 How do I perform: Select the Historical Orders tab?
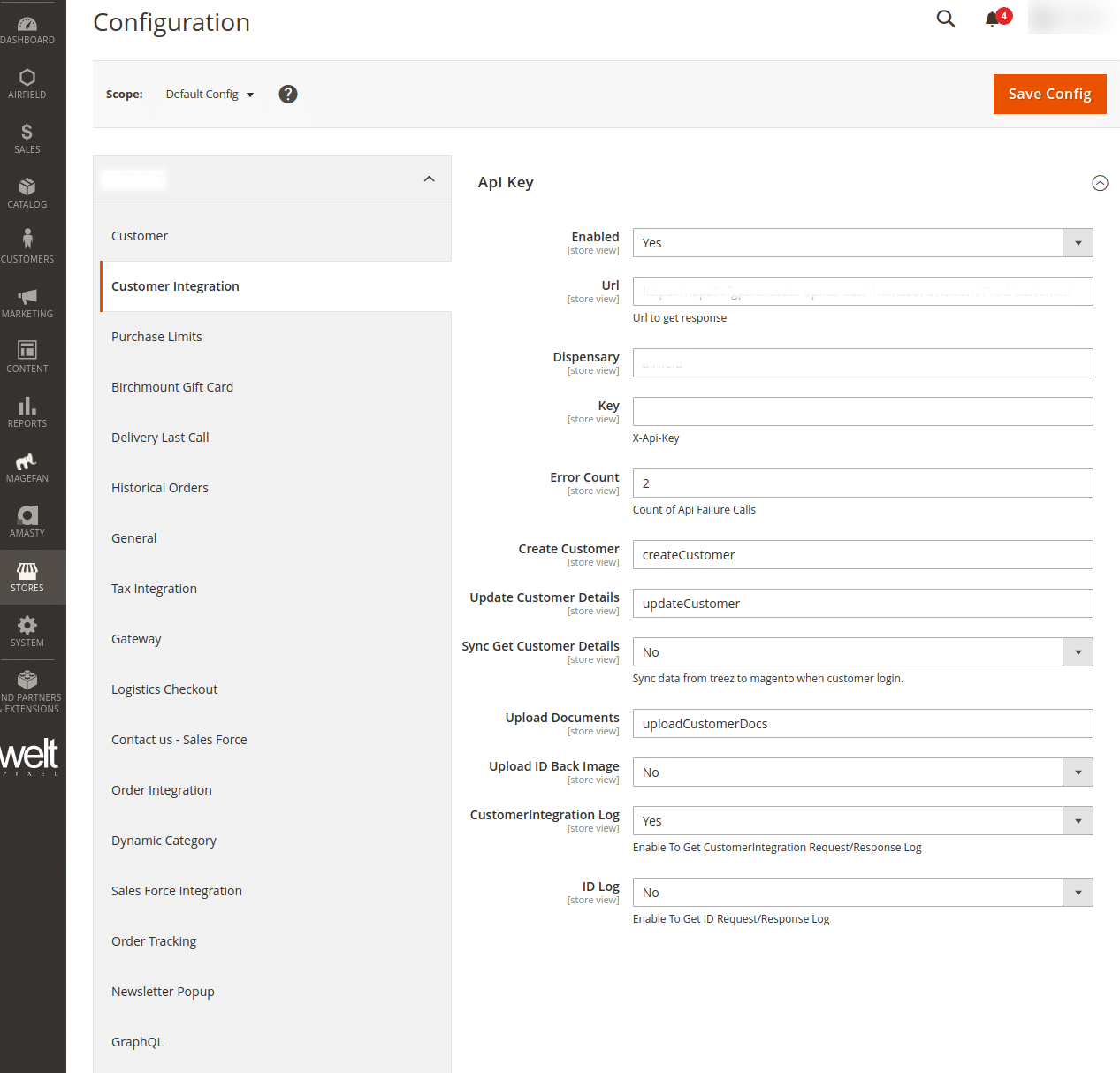(272, 488)
